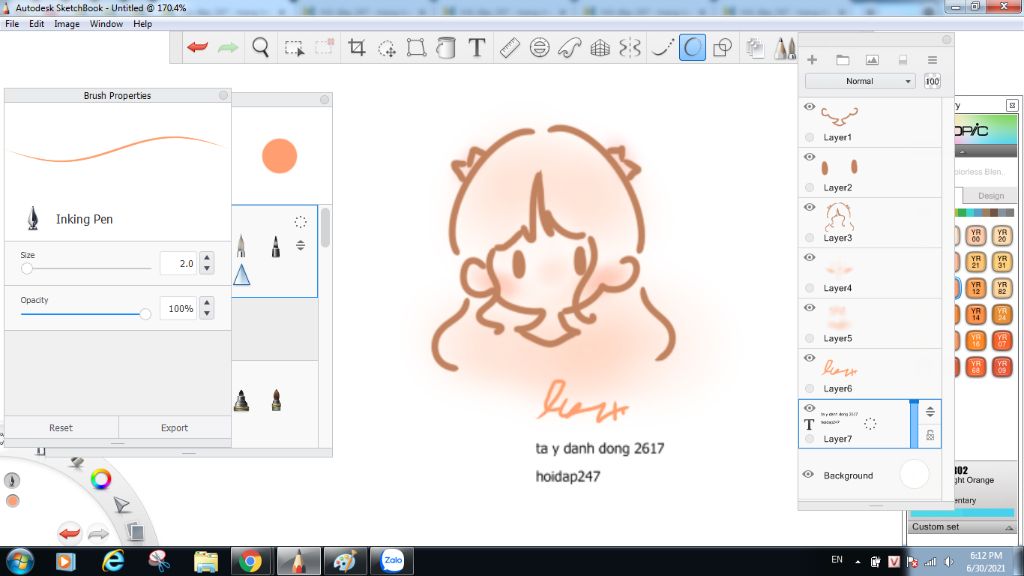Expand the Custom set panel arrow

(x=1009, y=527)
